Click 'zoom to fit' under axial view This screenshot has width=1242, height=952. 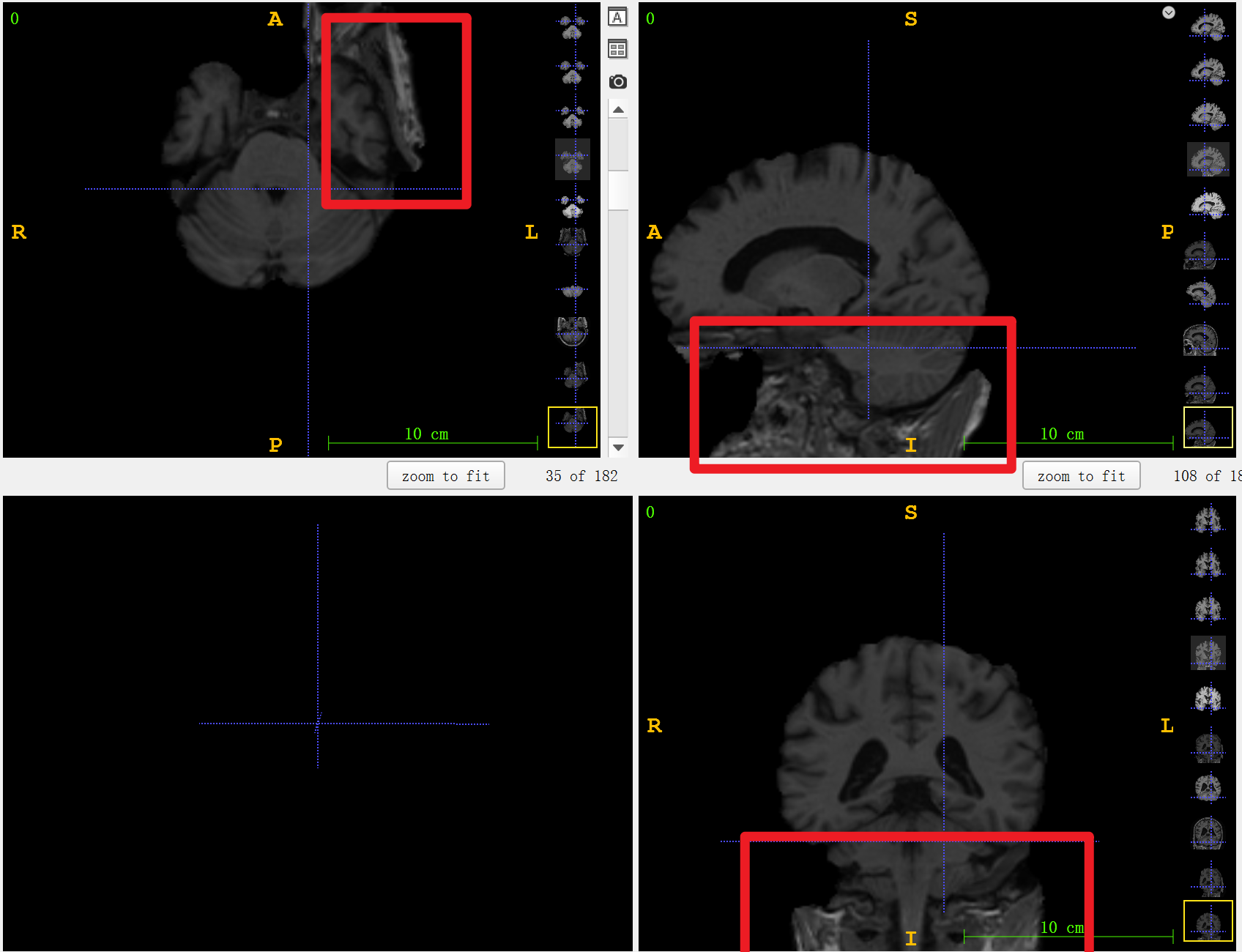pos(445,476)
